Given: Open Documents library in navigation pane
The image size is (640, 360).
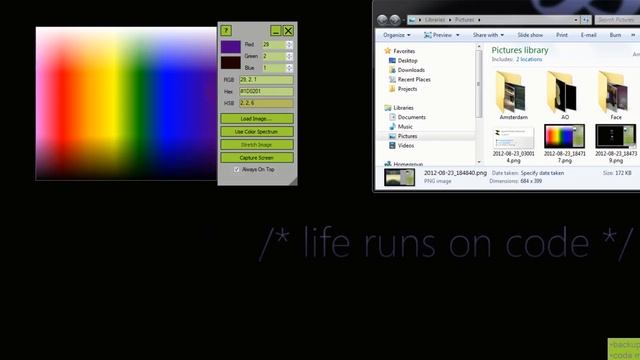Looking at the screenshot, I should pos(407,117).
